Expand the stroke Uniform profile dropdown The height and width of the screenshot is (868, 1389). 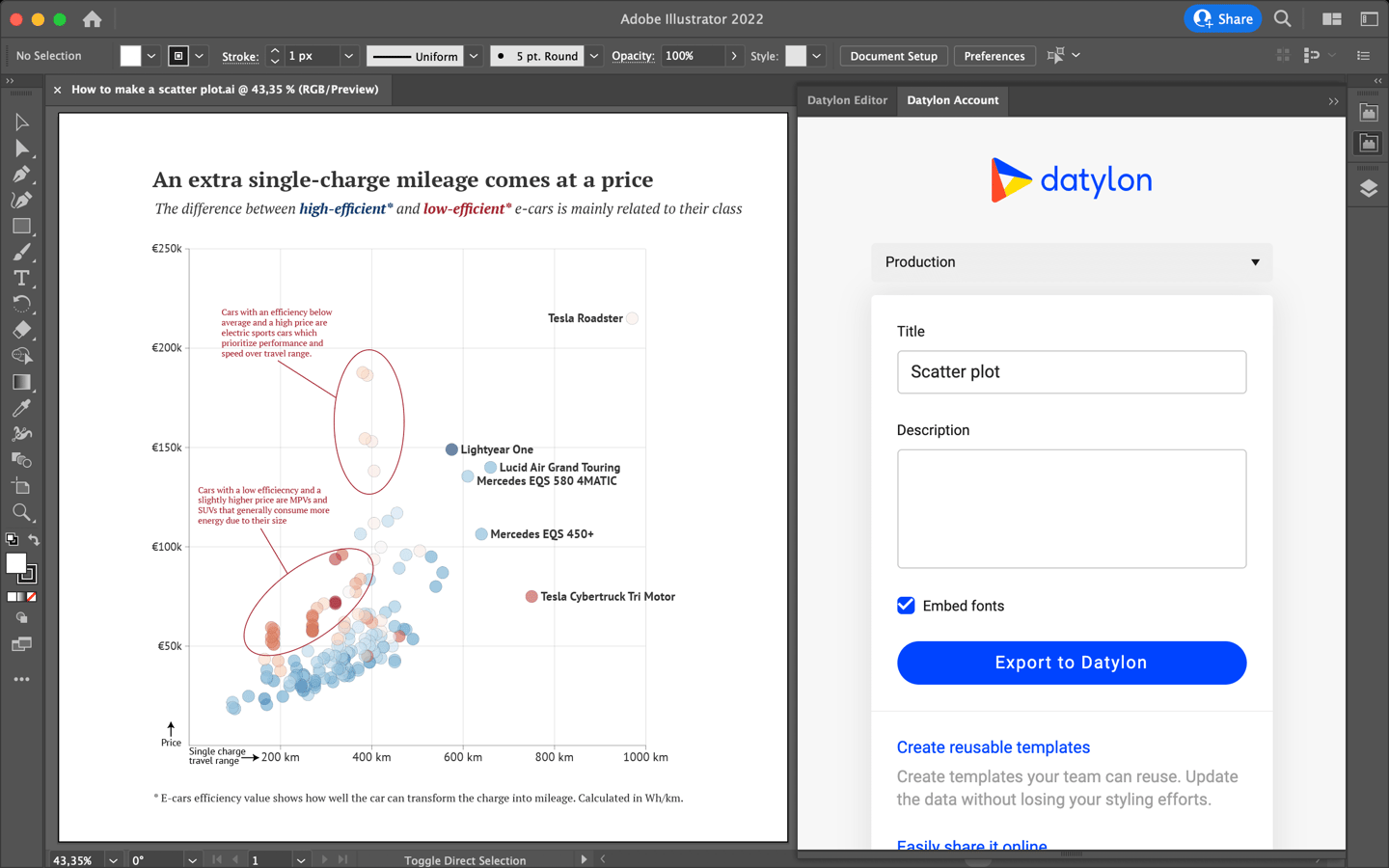pyautogui.click(x=473, y=55)
